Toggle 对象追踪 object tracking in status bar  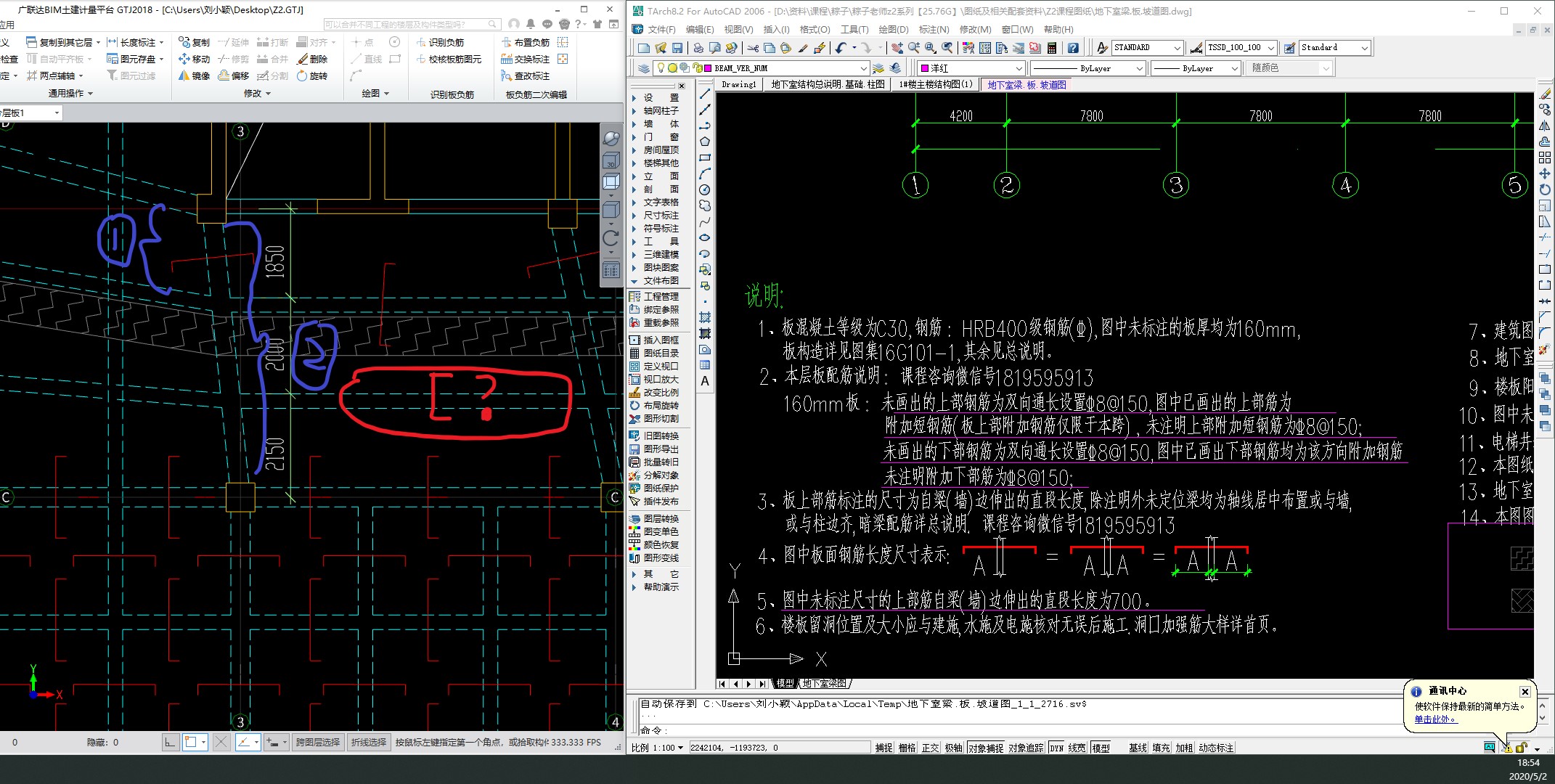pos(1026,748)
